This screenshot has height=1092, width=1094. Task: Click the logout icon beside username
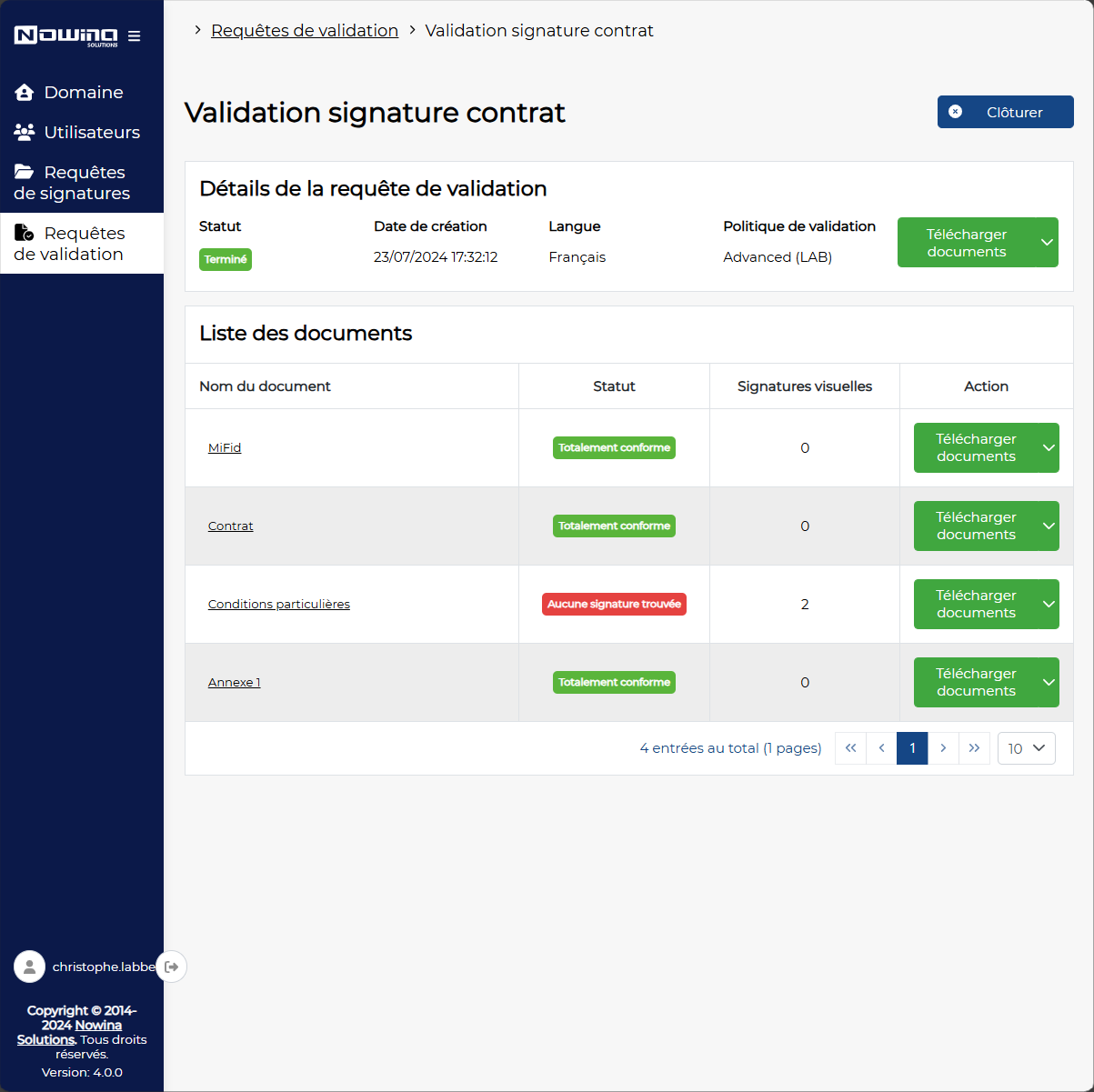tap(172, 967)
